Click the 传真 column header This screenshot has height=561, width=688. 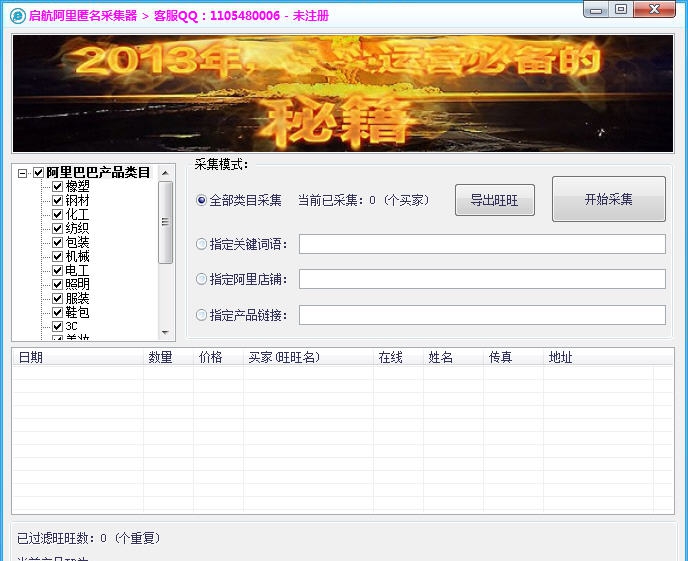point(513,357)
